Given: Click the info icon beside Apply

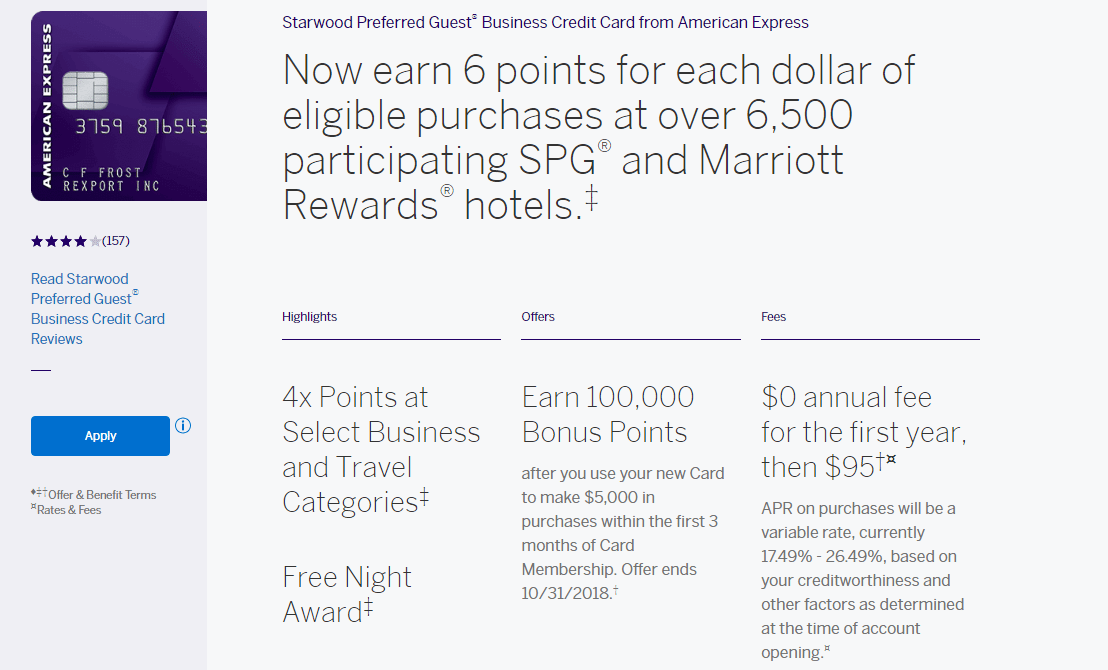Looking at the screenshot, I should (183, 425).
